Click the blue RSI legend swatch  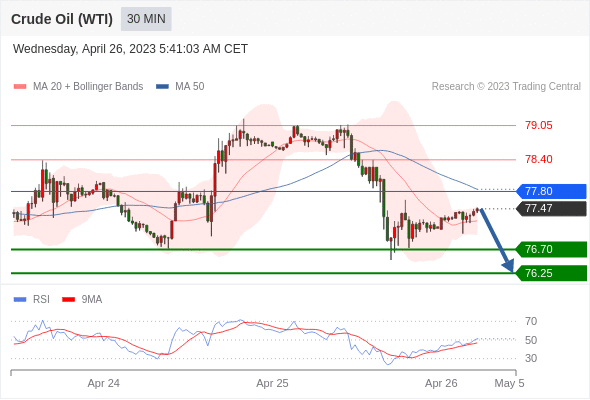pos(20,300)
